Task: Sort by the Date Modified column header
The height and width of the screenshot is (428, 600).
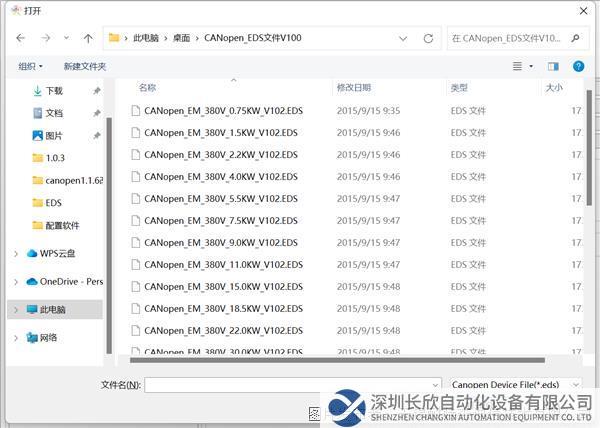Action: pyautogui.click(x=354, y=88)
